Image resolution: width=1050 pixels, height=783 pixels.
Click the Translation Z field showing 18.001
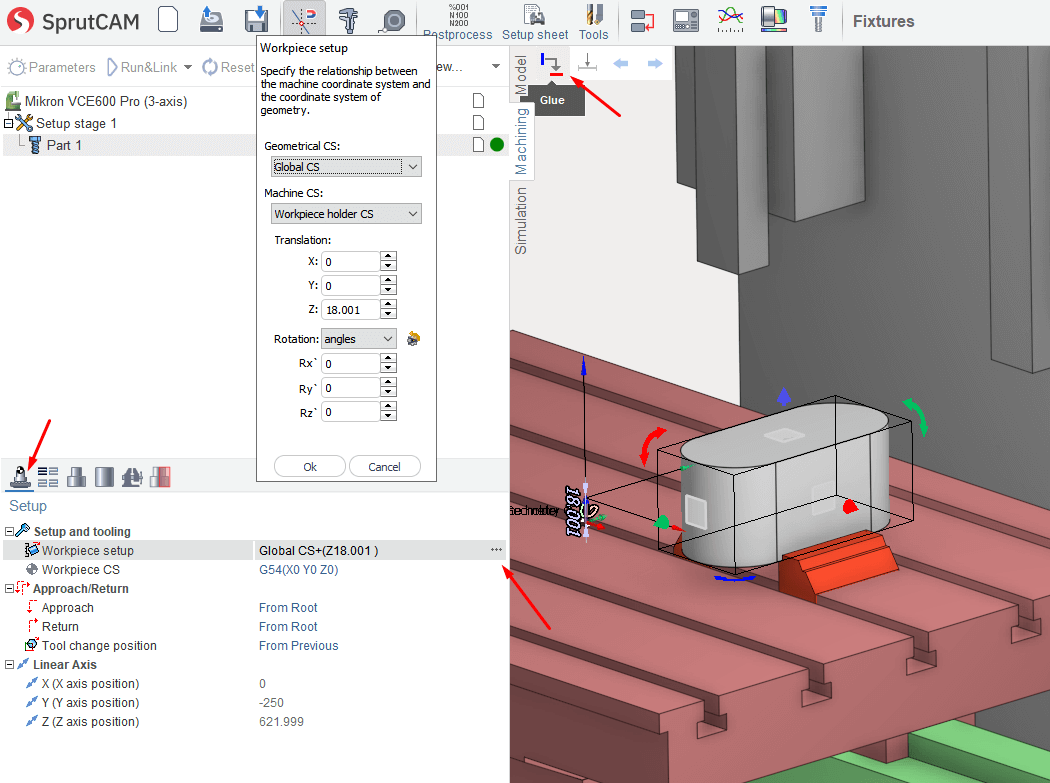click(x=350, y=309)
